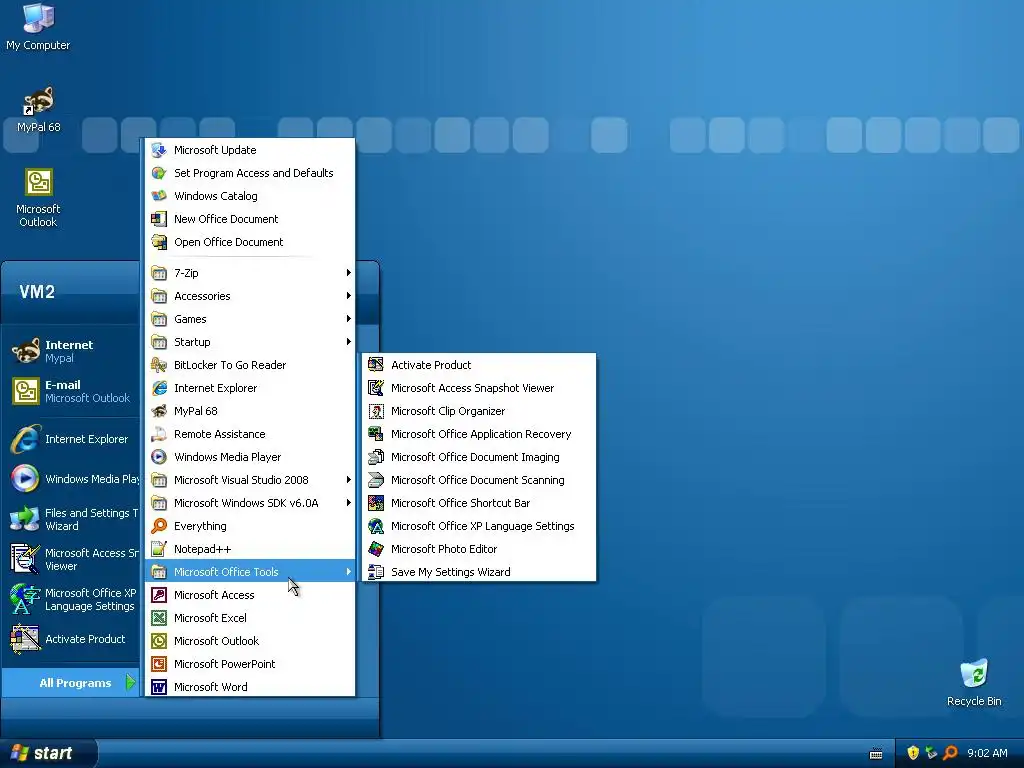The height and width of the screenshot is (768, 1024).
Task: Click the VM2 user name header
Action: click(x=37, y=291)
